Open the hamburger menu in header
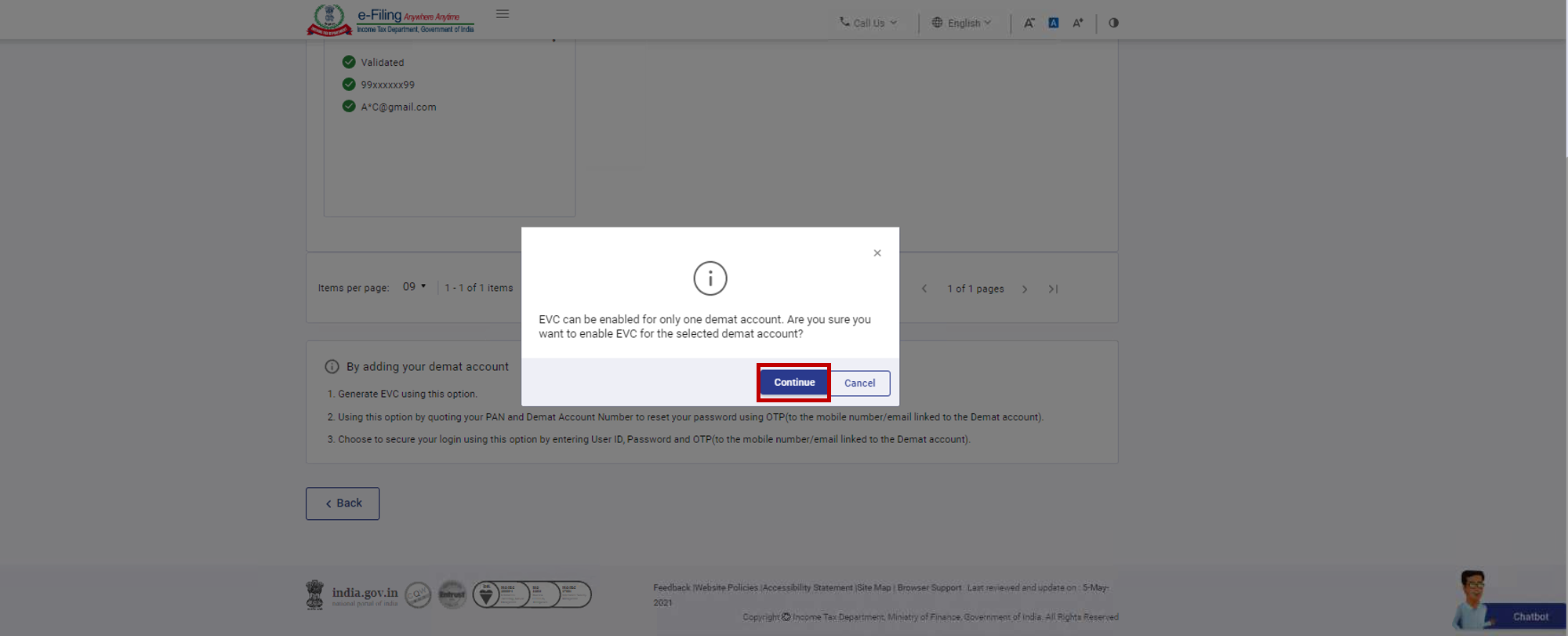This screenshot has height=636, width=1568. [503, 14]
